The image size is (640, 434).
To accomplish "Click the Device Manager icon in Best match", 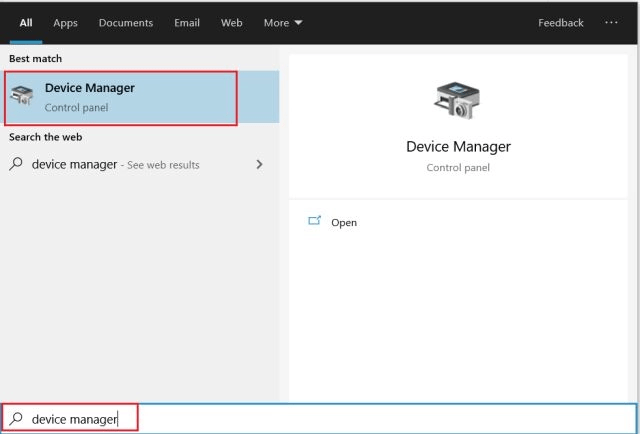I will coord(21,97).
